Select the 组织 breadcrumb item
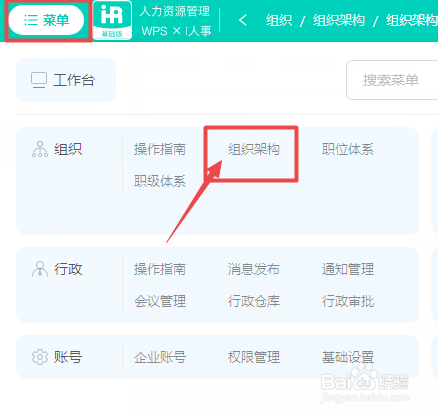Screen dimensions: 438x415 click(x=279, y=21)
